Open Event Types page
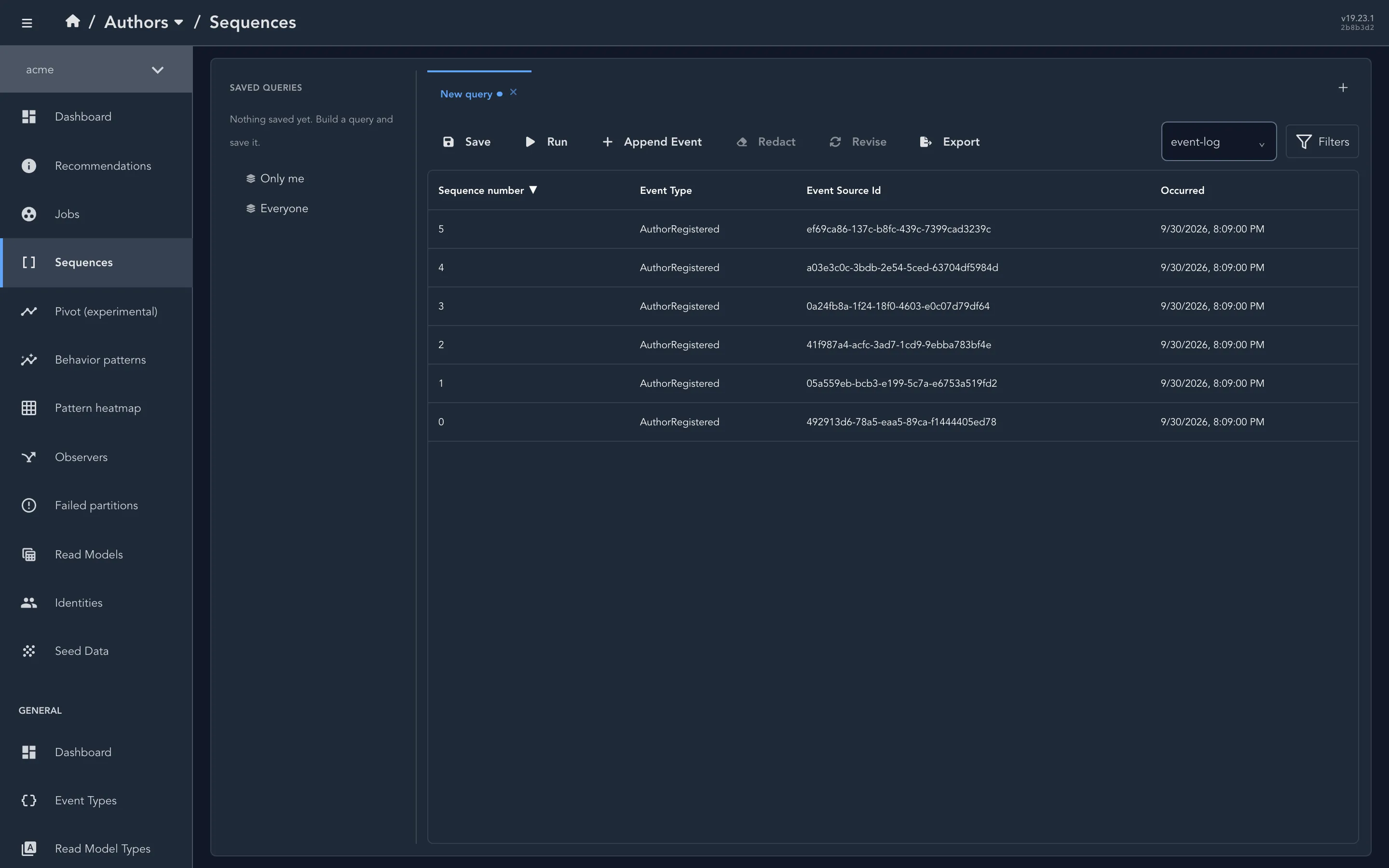This screenshot has height=868, width=1389. pyautogui.click(x=96, y=800)
